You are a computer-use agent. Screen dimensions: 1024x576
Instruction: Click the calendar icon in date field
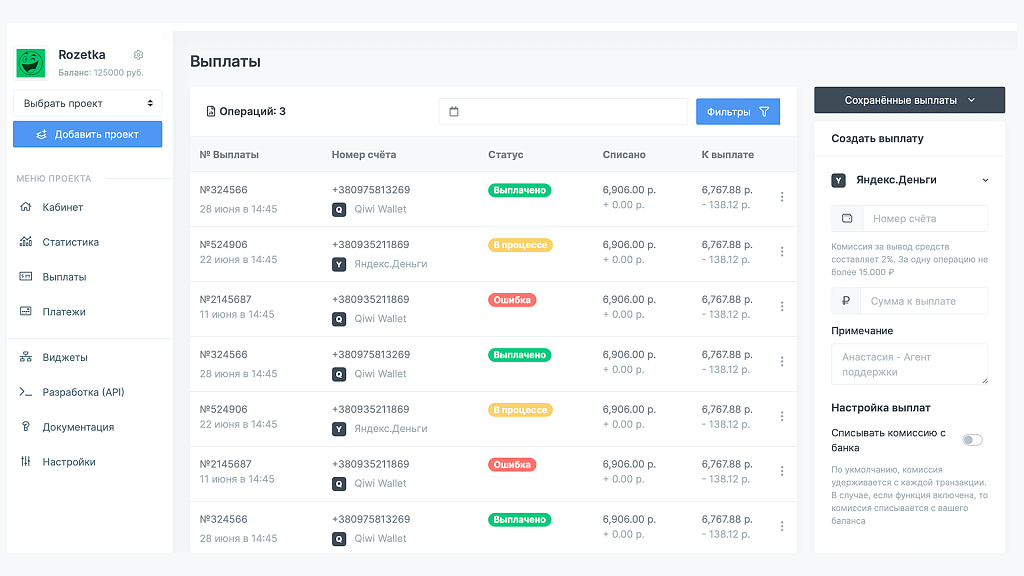(x=454, y=112)
